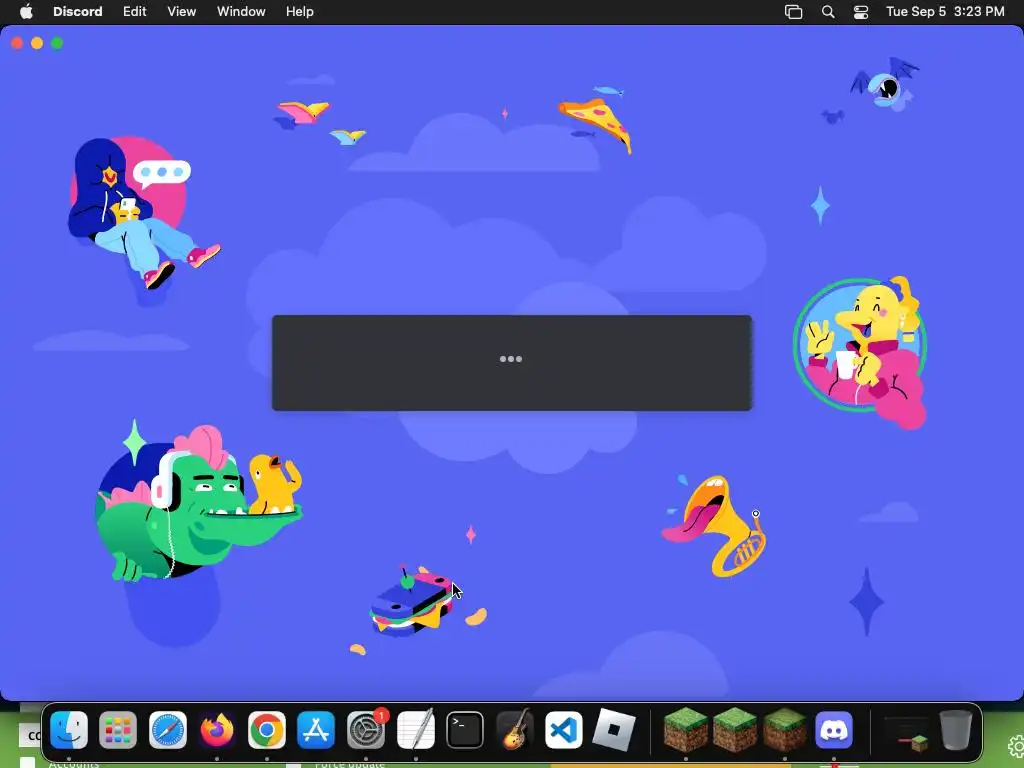The height and width of the screenshot is (768, 1024).
Task: Open the Edit menu
Action: coord(135,11)
